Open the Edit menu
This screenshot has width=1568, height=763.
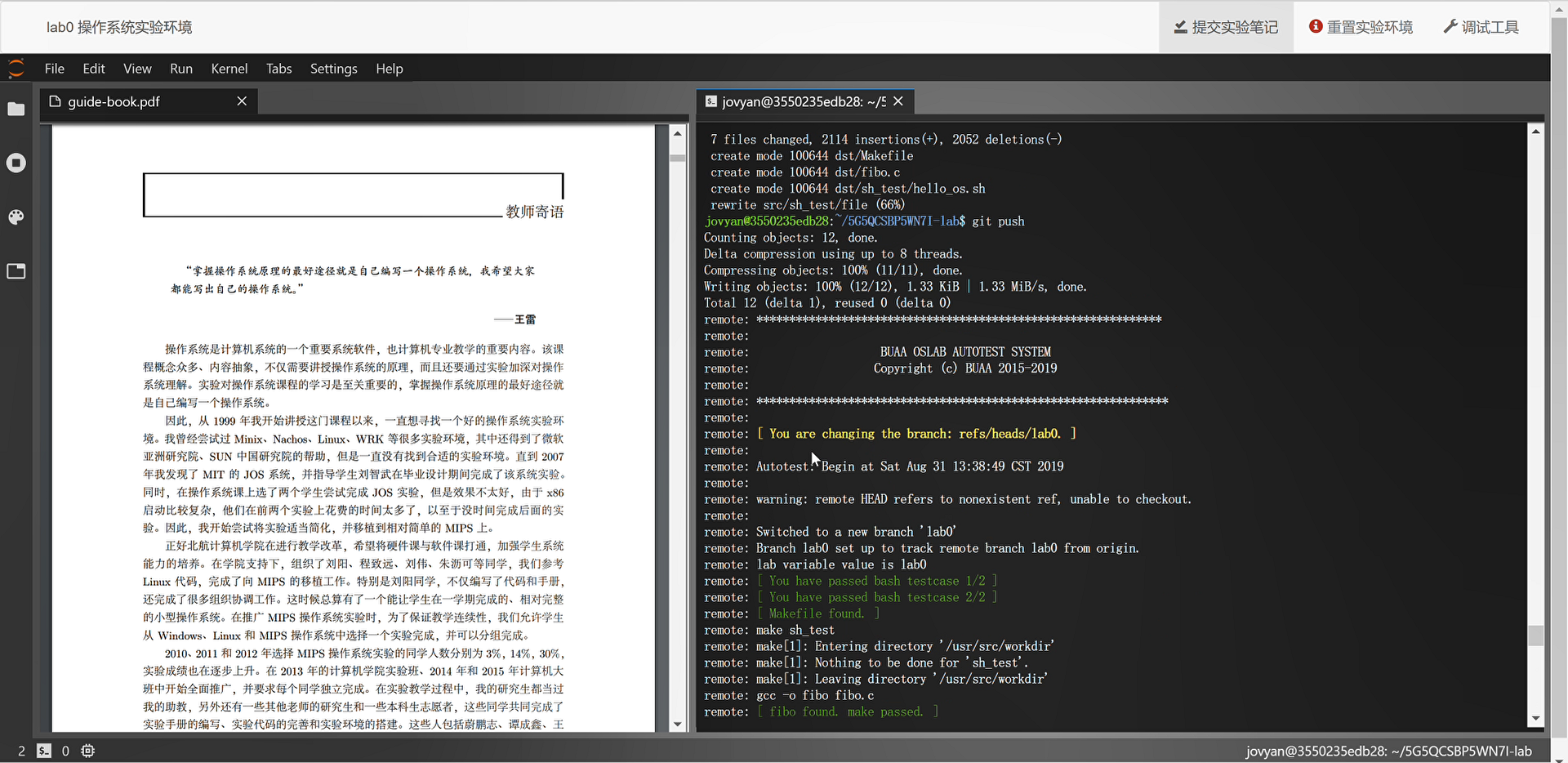[x=94, y=69]
